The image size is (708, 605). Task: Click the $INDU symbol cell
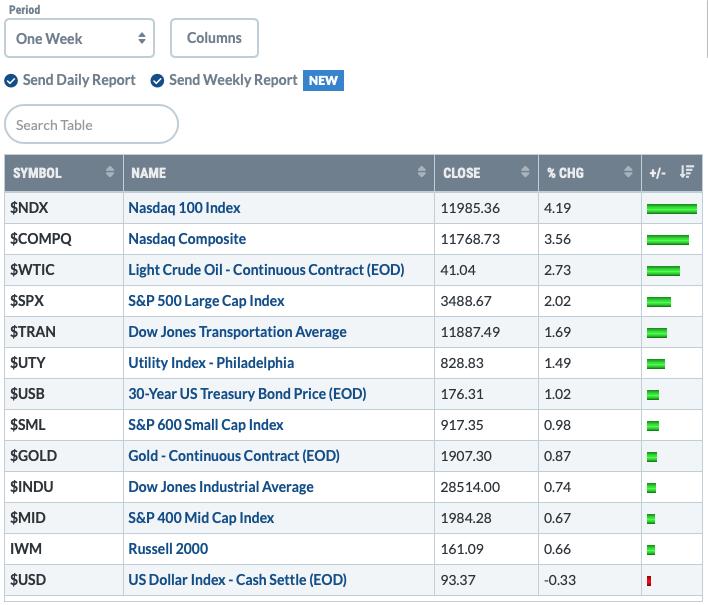click(x=64, y=487)
